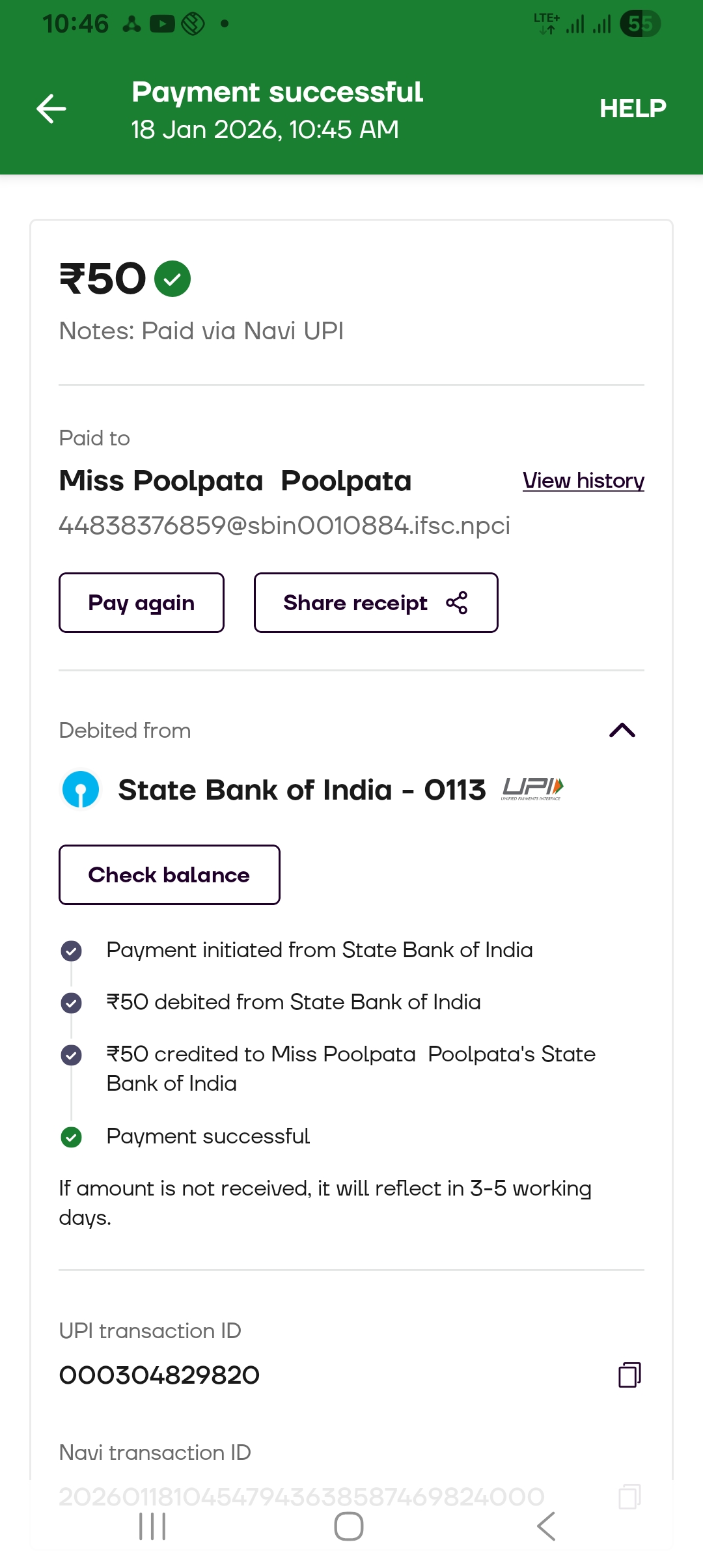Tap the UPI logo beside account
The width and height of the screenshot is (703, 1568).
(x=532, y=789)
